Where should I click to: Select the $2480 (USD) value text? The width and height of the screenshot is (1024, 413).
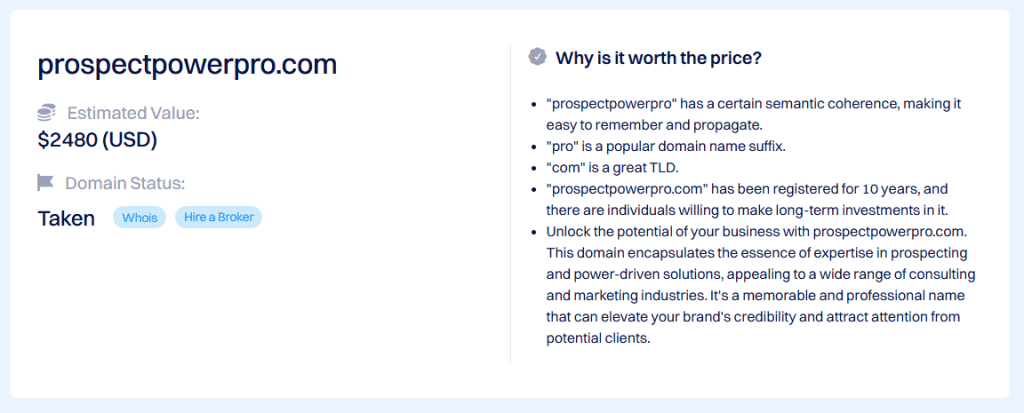[97, 140]
